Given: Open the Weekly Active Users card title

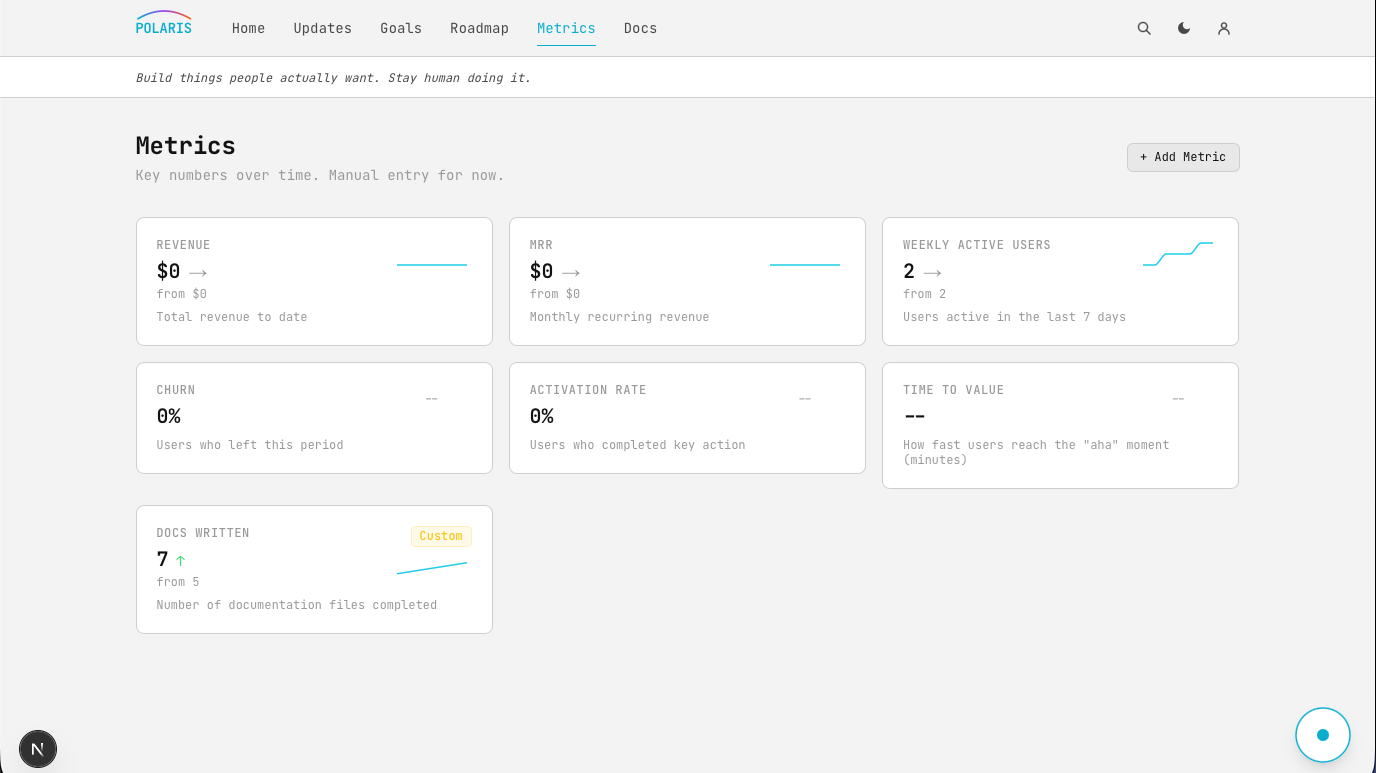Looking at the screenshot, I should pos(976,245).
